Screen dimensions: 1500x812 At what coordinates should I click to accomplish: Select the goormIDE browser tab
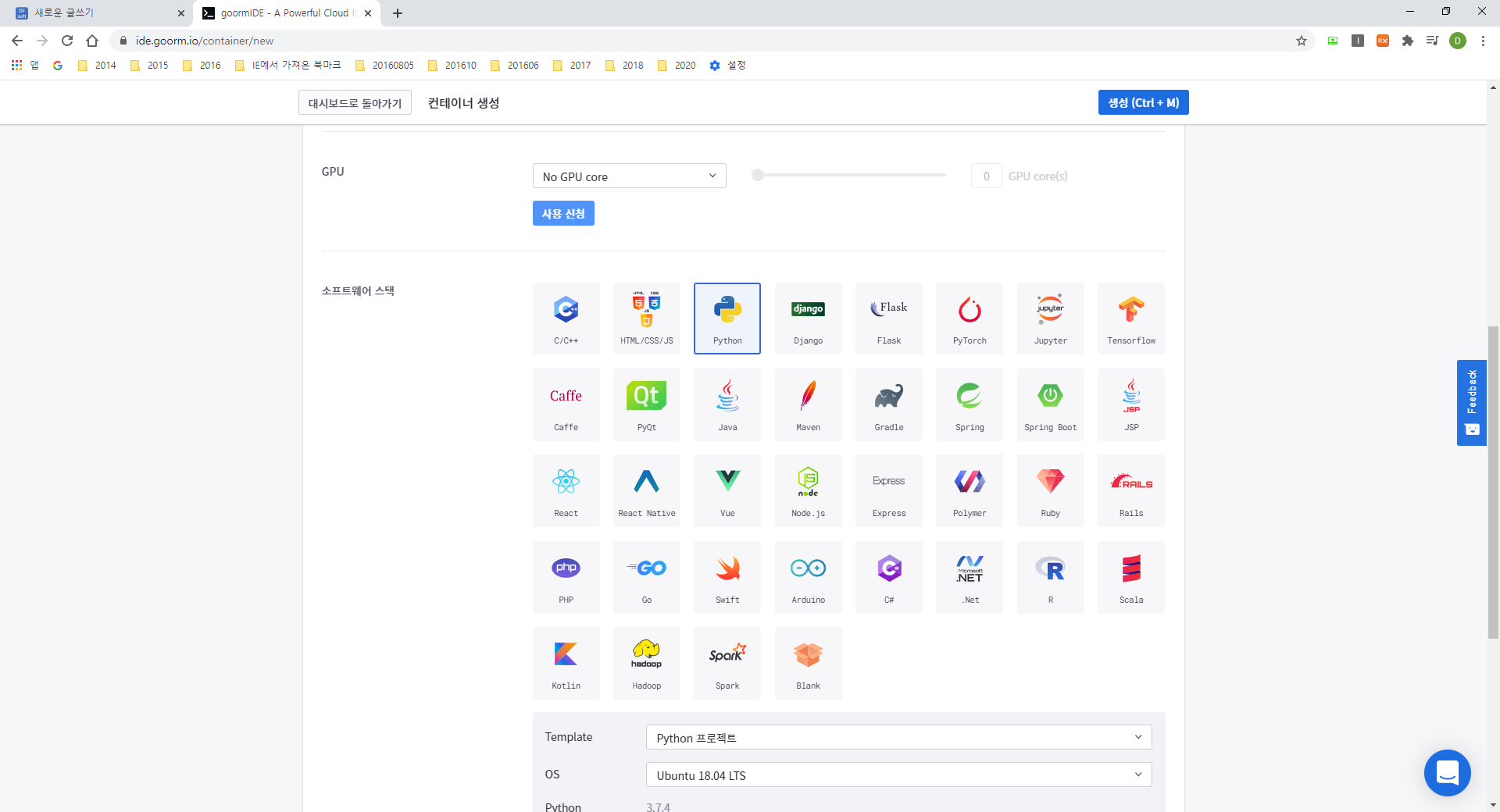point(287,13)
